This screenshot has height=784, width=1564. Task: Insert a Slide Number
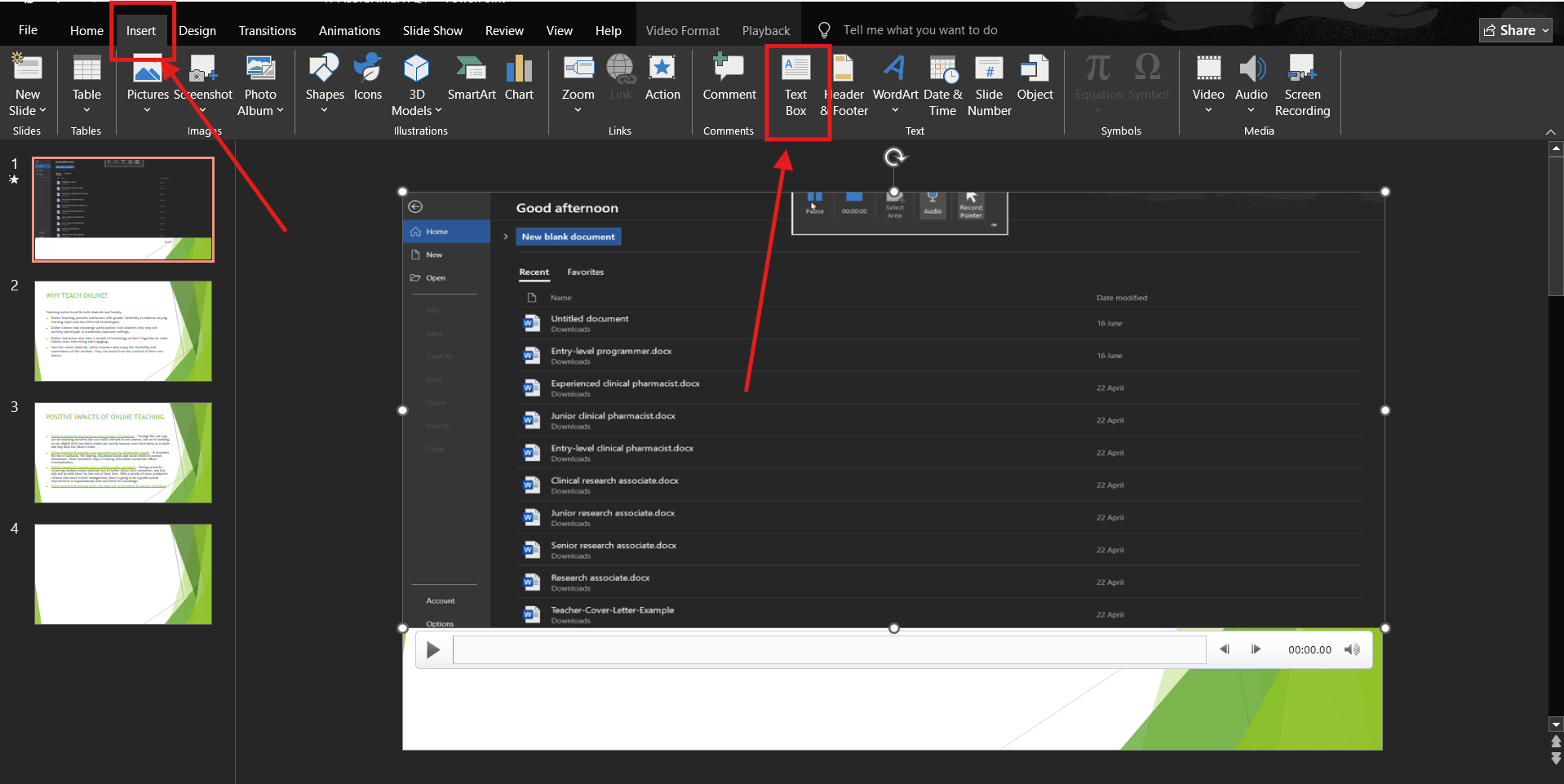coord(989,85)
